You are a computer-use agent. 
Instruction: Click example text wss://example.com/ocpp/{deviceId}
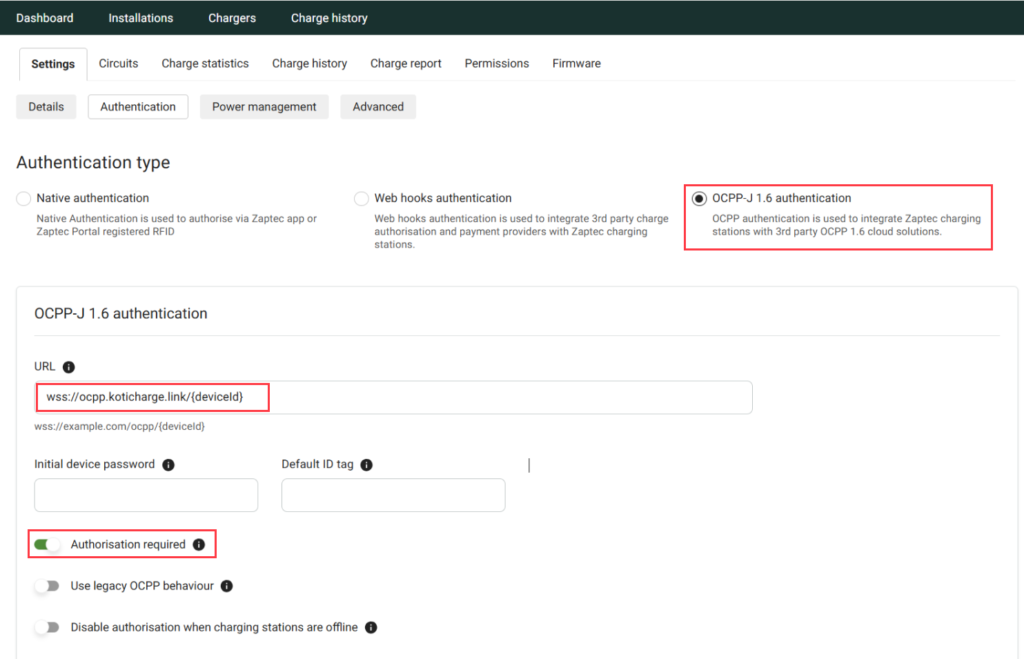120,426
